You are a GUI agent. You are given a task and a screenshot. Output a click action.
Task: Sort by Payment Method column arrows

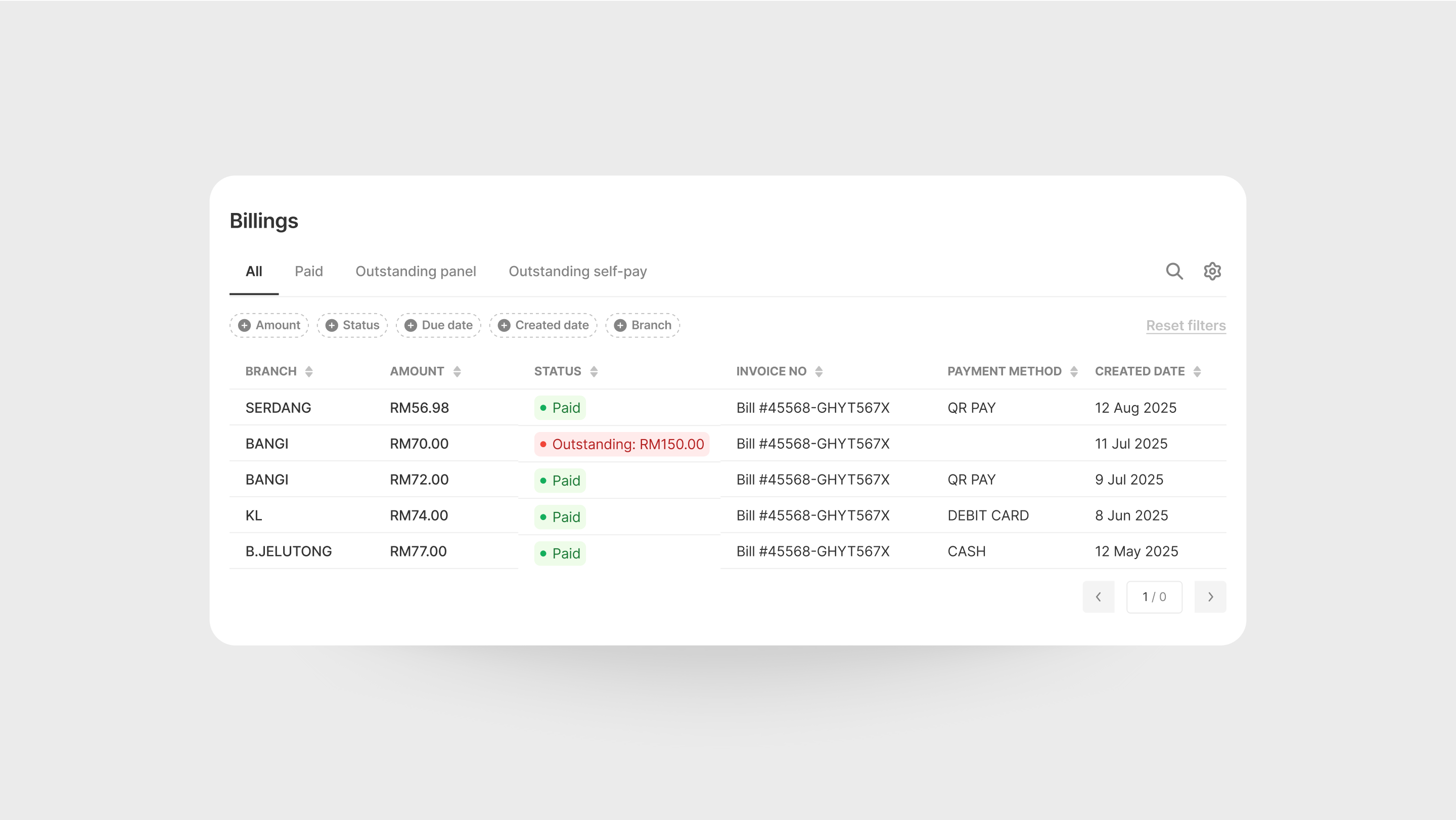1074,371
